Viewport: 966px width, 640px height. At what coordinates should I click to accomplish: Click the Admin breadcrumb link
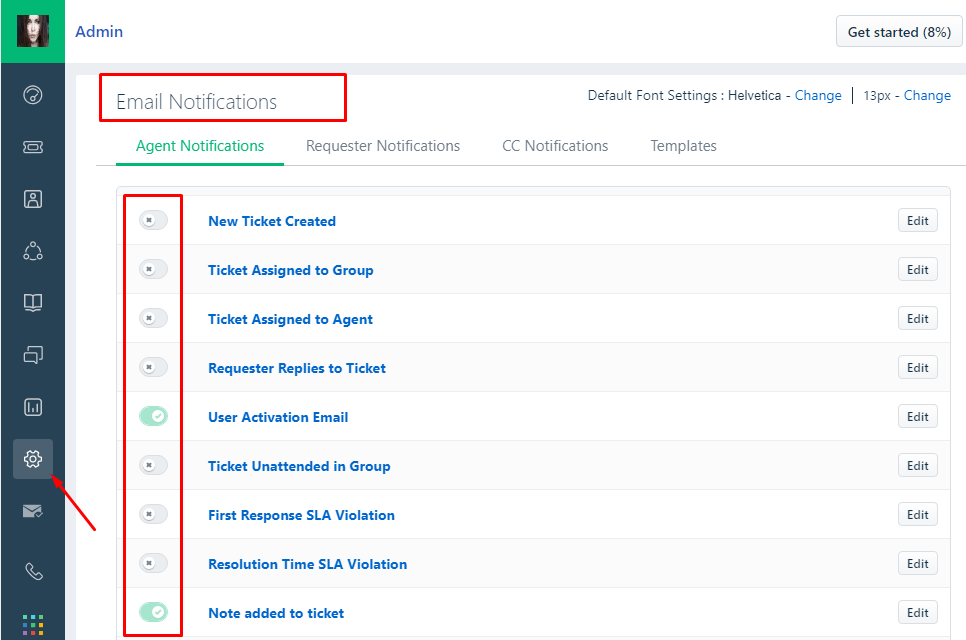tap(99, 31)
